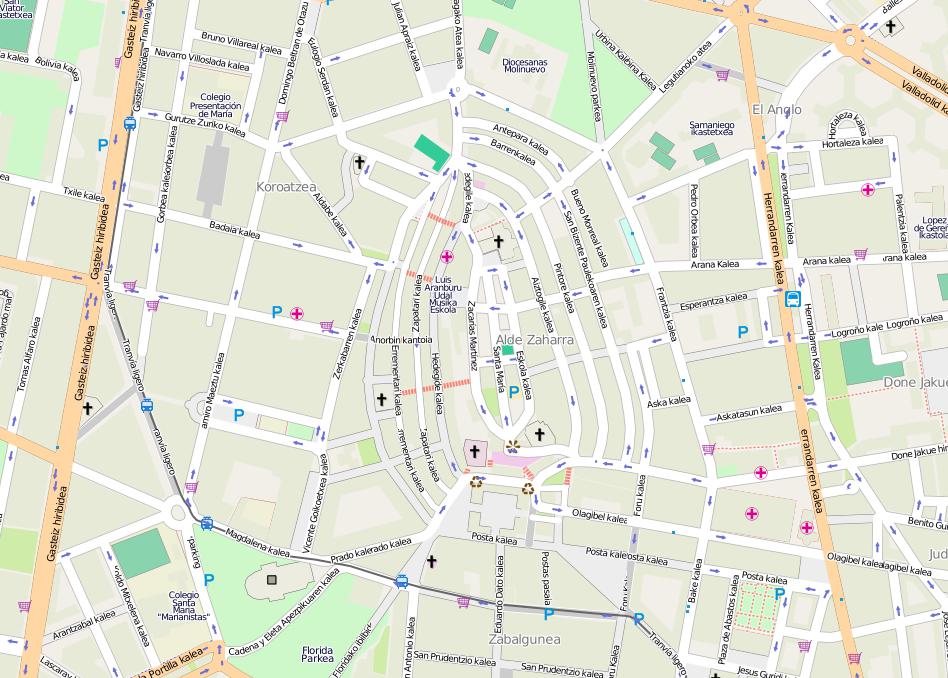The image size is (948, 678).
Task: Select tram stop near Colegio Presentación de María
Action: coord(130,124)
